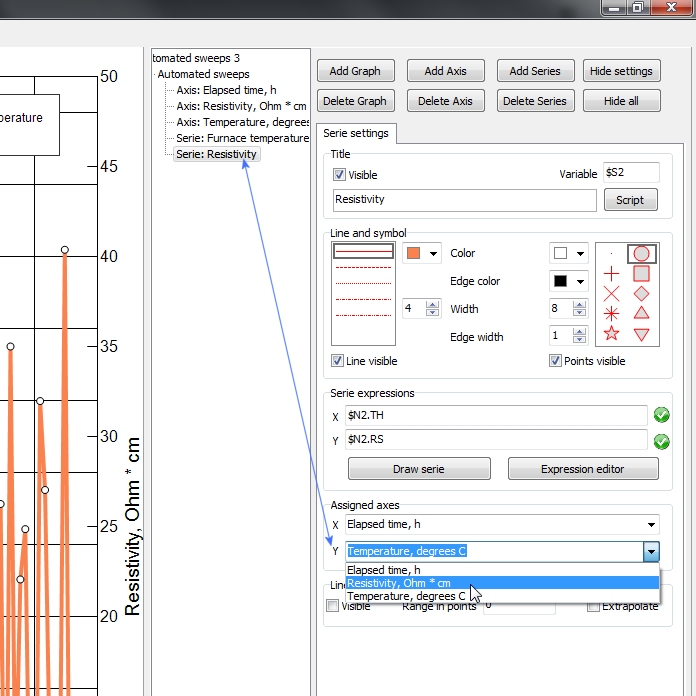The width and height of the screenshot is (696, 696).
Task: Enable the Visible checkbox next to Range in points
Action: (332, 606)
